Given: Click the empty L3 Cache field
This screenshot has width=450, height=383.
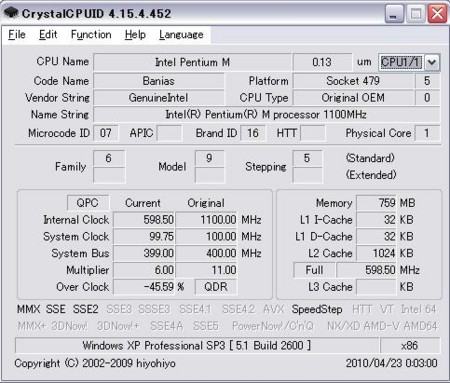Looking at the screenshot, I should 376,287.
